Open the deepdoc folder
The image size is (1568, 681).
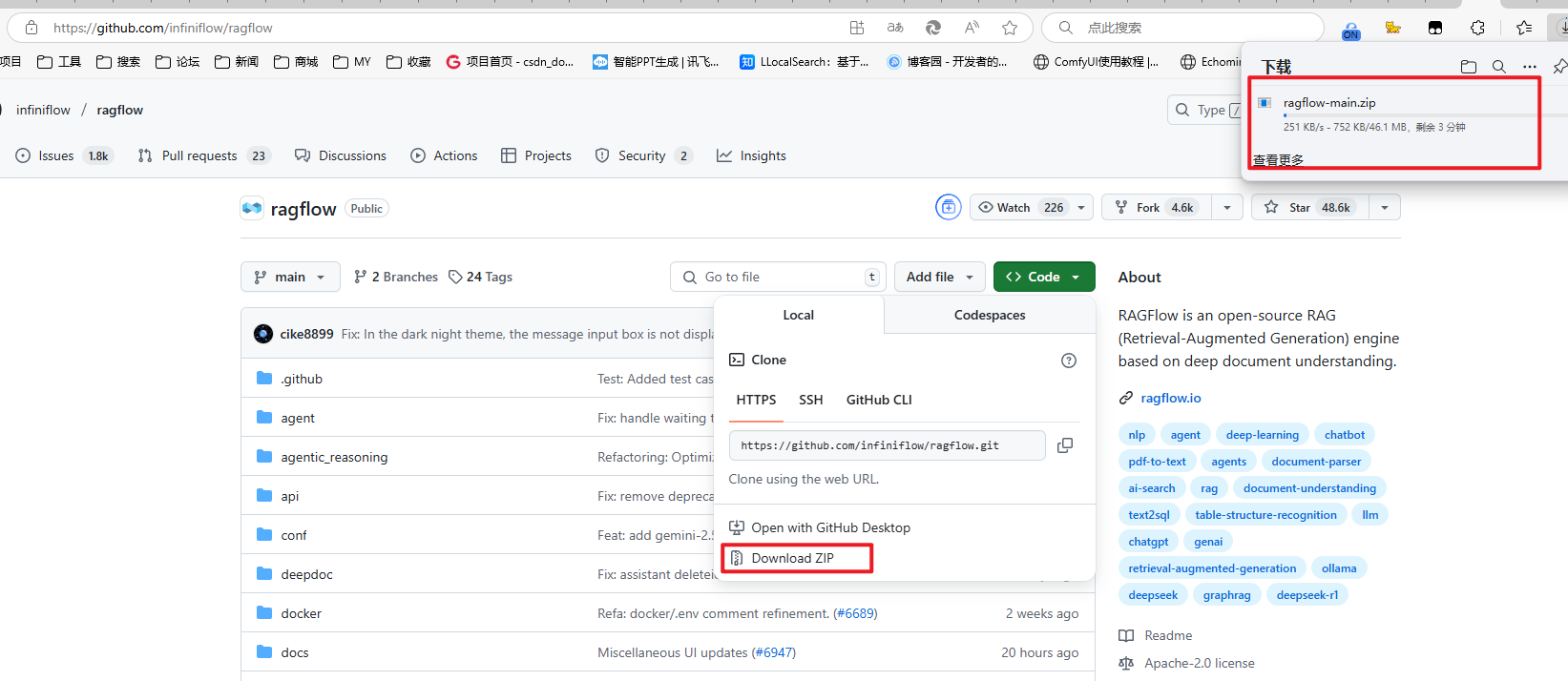coord(307,574)
